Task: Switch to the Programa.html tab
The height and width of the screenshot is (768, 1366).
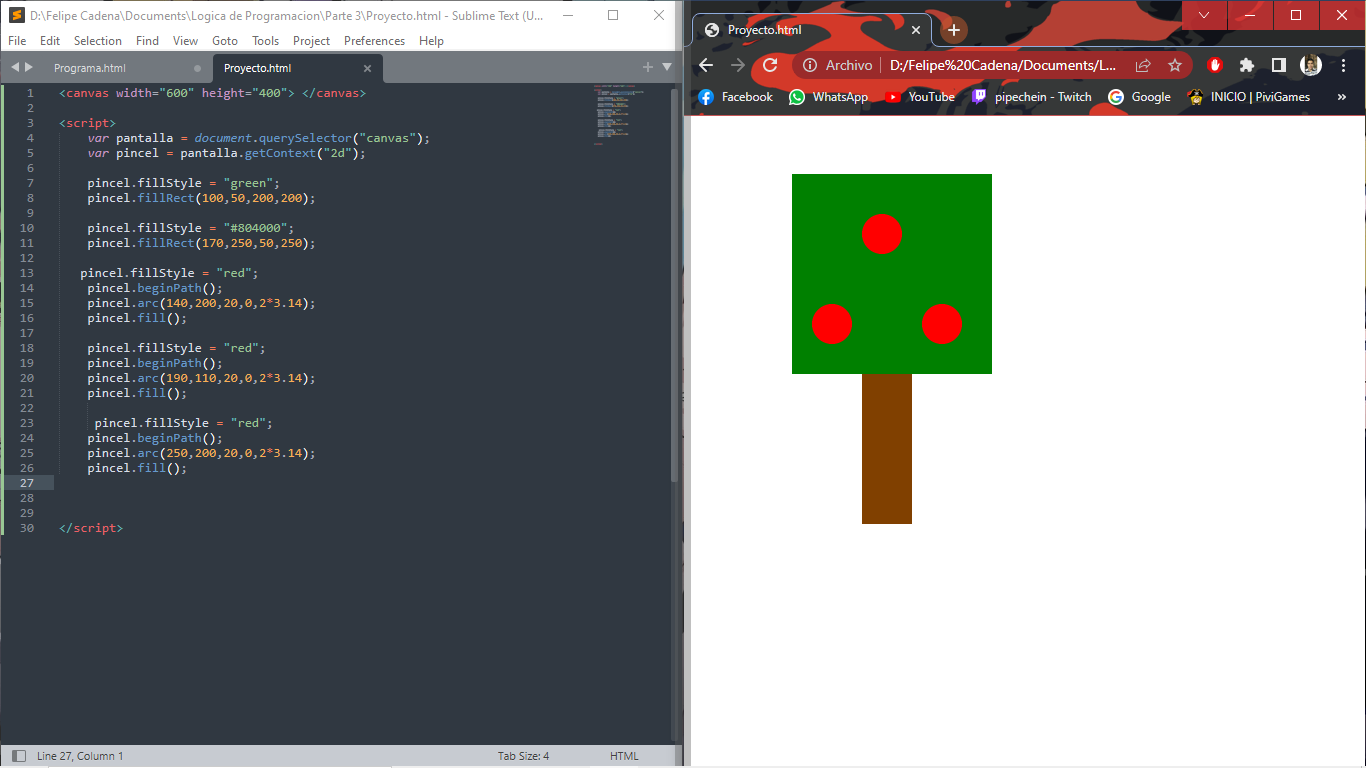Action: 90,68
